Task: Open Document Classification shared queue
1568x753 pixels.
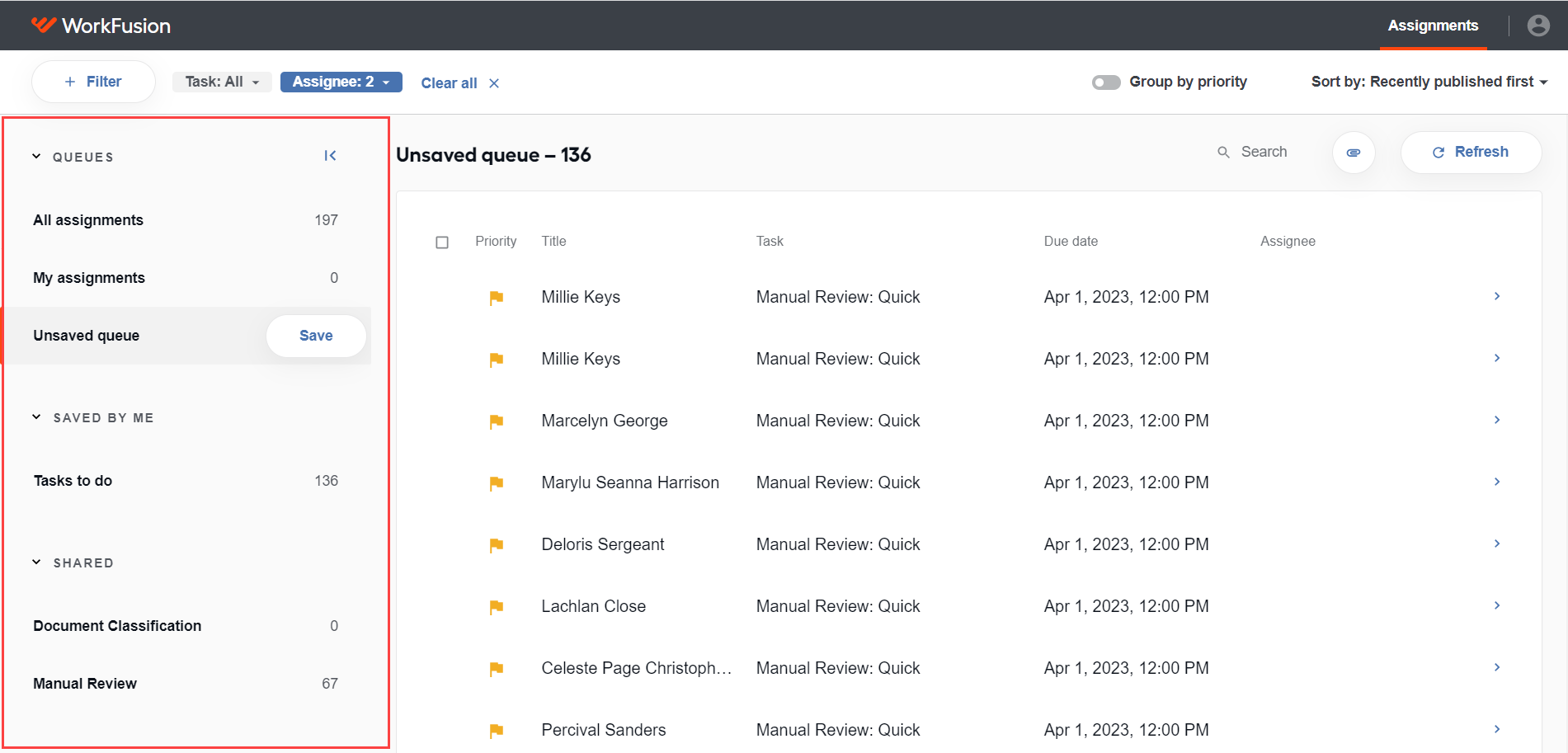Action: (x=186, y=626)
